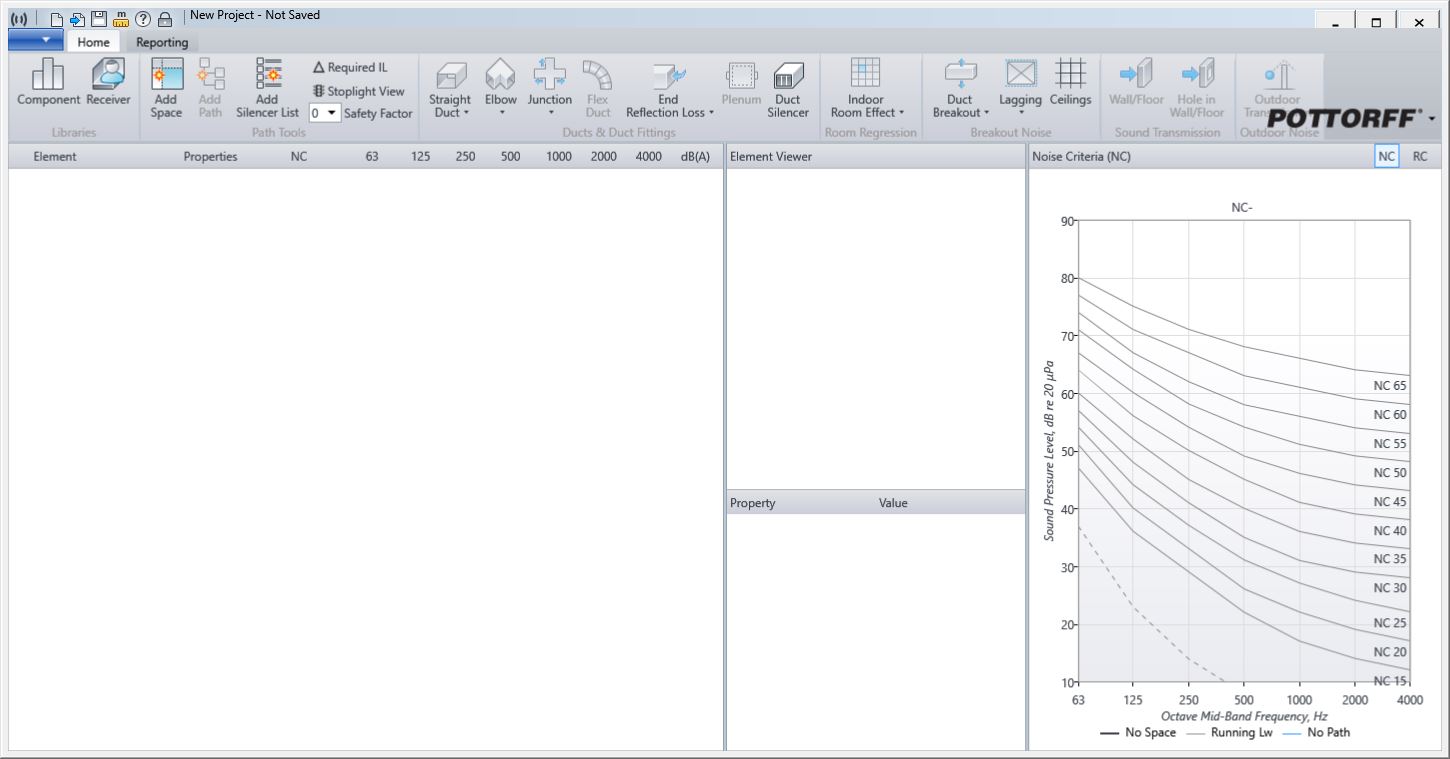Screen dimensions: 1450x759
Task: Expand the Straight Duct options
Action: [x=450, y=105]
